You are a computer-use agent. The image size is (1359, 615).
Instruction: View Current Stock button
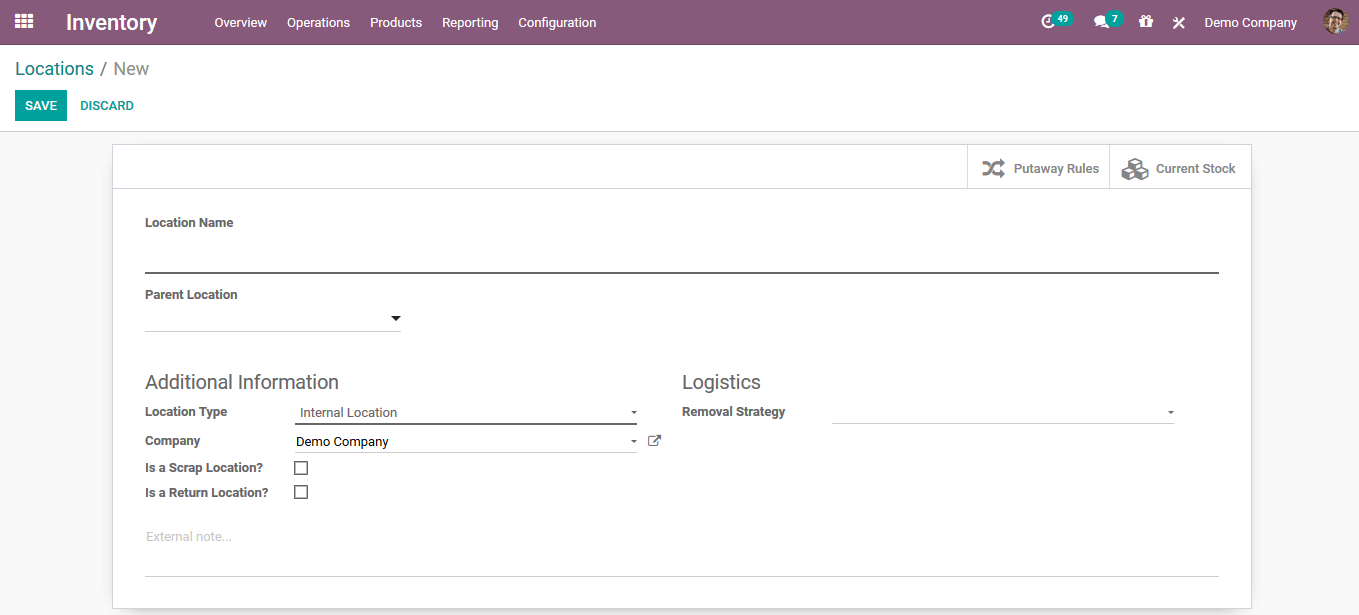tap(1180, 167)
